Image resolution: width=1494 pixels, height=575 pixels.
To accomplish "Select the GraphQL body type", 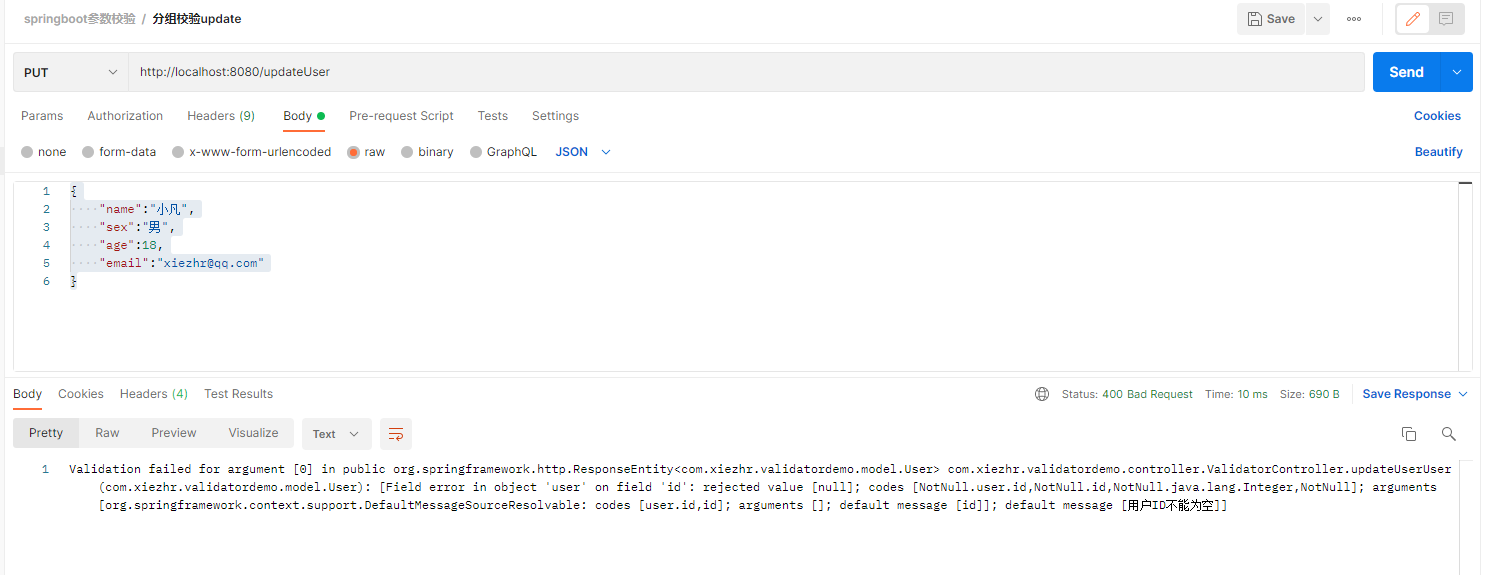I will tap(503, 152).
